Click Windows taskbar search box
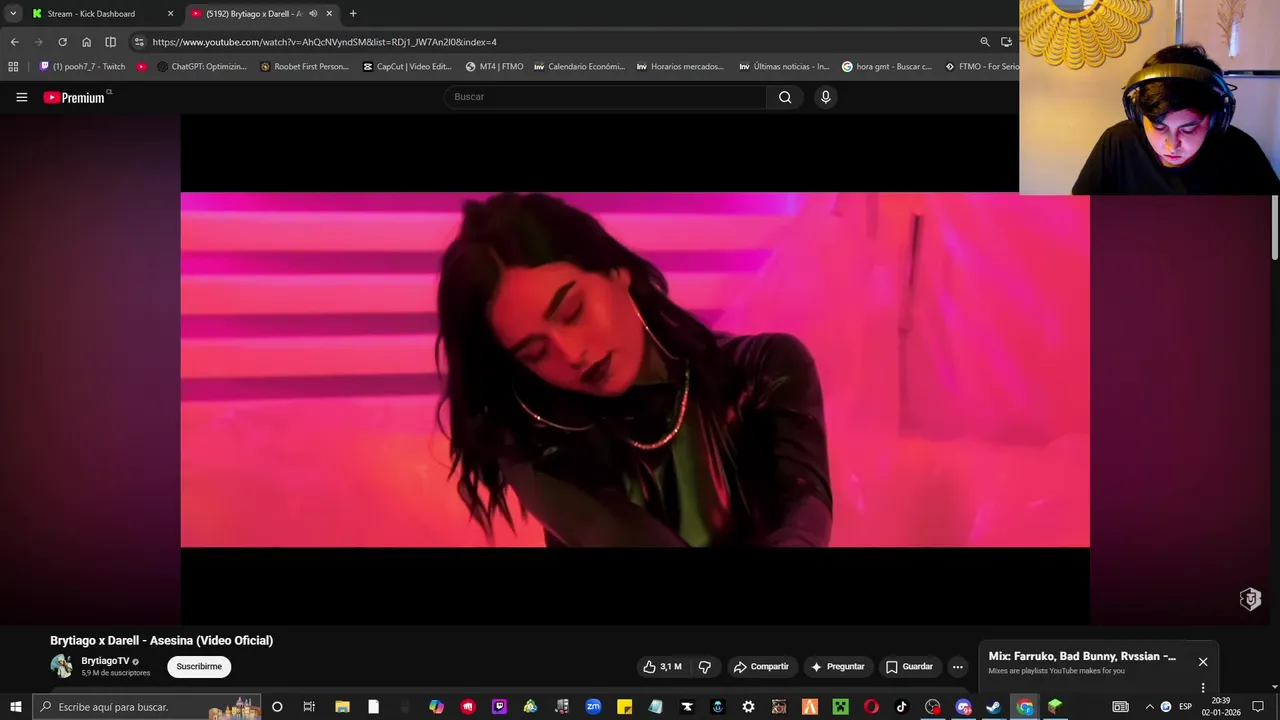This screenshot has width=1280, height=720. (x=146, y=707)
